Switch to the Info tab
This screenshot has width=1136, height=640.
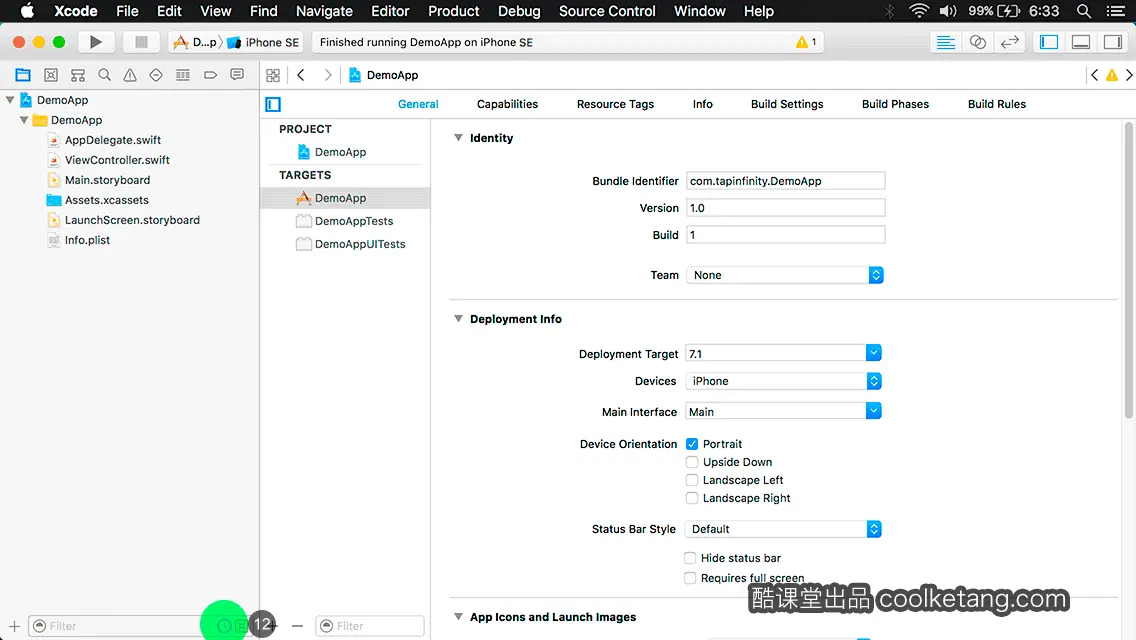pyautogui.click(x=702, y=104)
